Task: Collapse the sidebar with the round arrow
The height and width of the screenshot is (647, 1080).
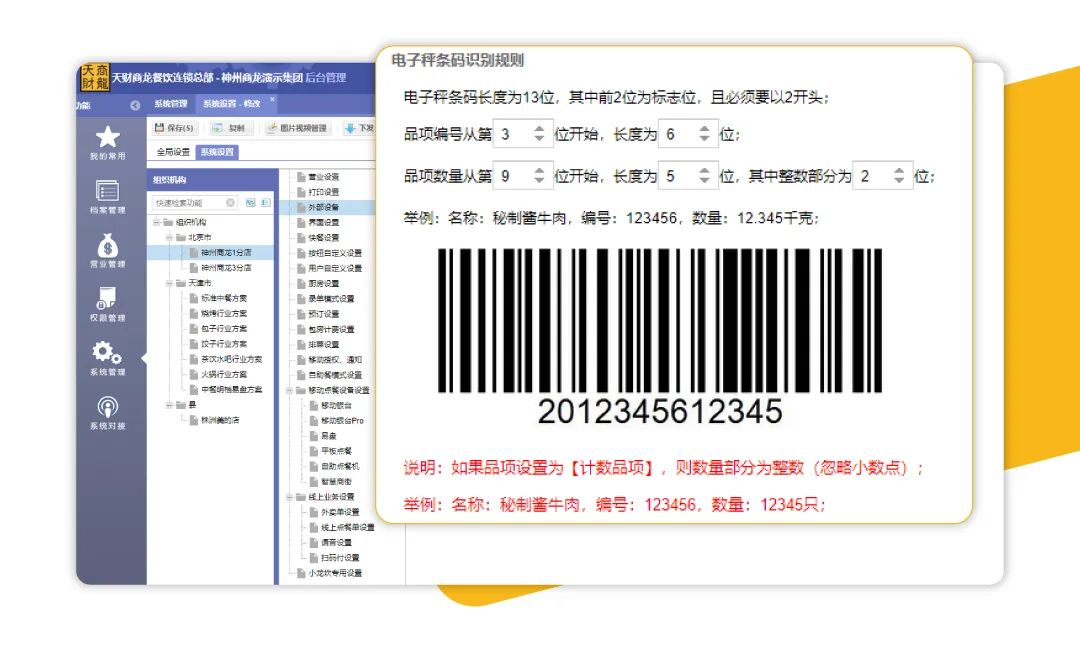Action: pos(135,105)
